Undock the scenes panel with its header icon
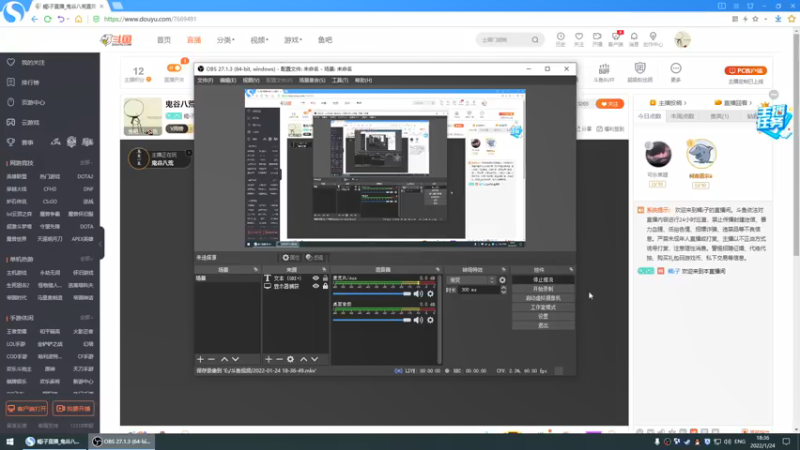The image size is (800, 450). pyautogui.click(x=256, y=269)
